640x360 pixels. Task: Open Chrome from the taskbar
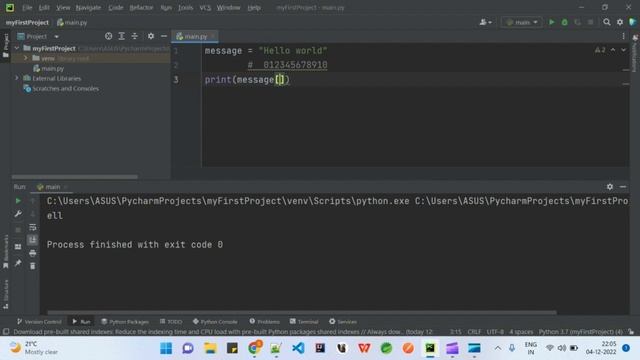254,348
